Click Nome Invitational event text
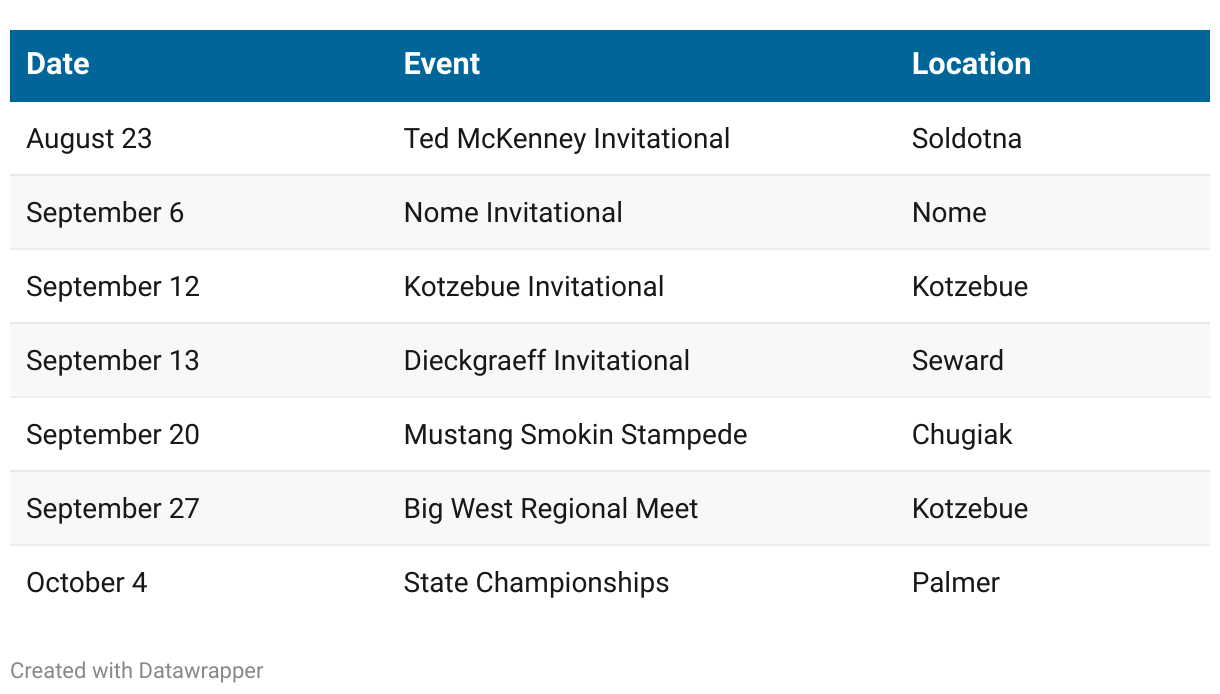Image resolution: width=1220 pixels, height=694 pixels. (513, 212)
